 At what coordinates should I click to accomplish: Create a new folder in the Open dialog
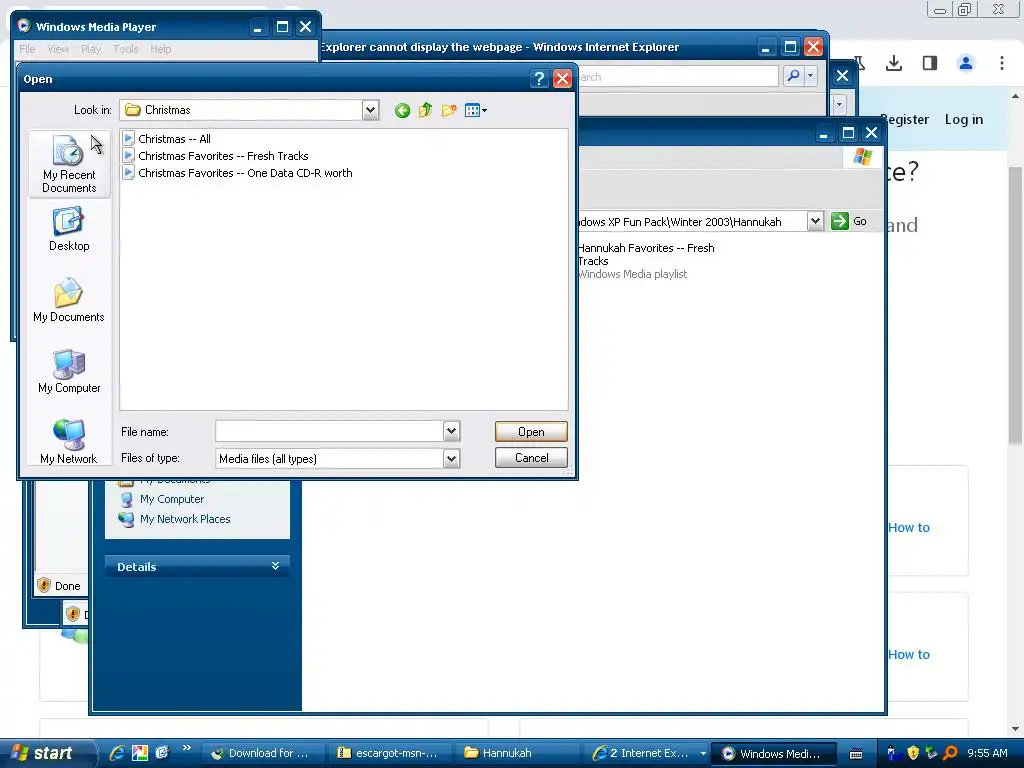[449, 110]
